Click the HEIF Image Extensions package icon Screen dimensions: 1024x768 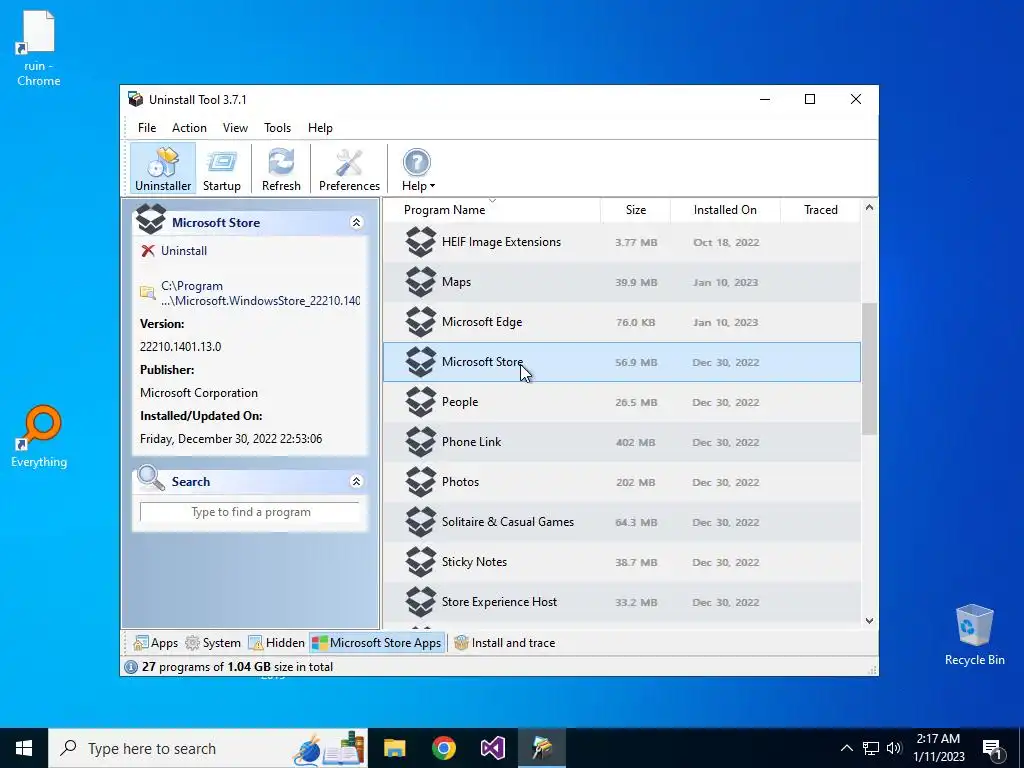coord(421,242)
